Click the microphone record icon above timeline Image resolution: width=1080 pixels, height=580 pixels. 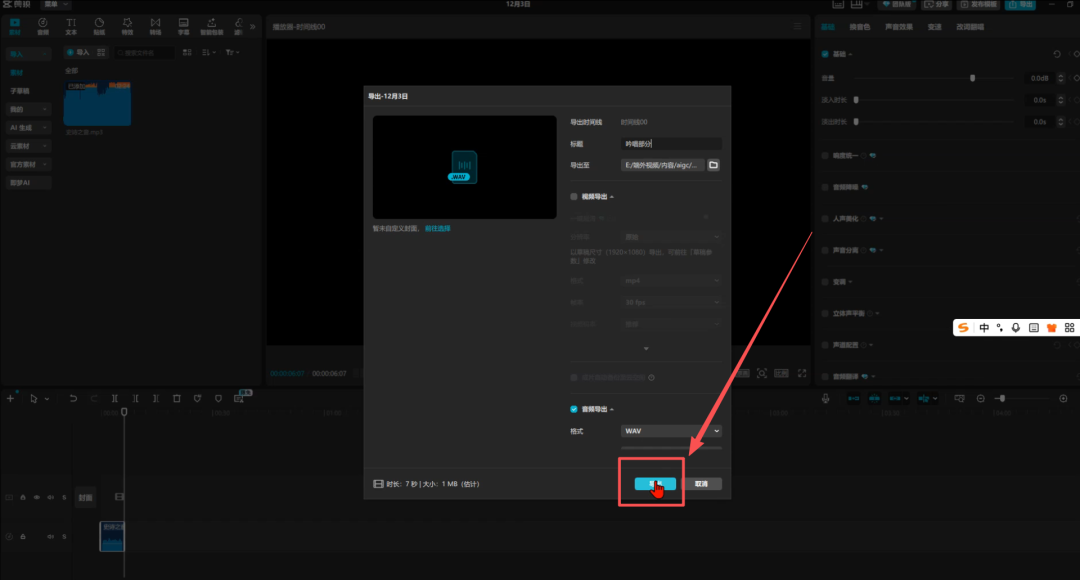click(826, 398)
